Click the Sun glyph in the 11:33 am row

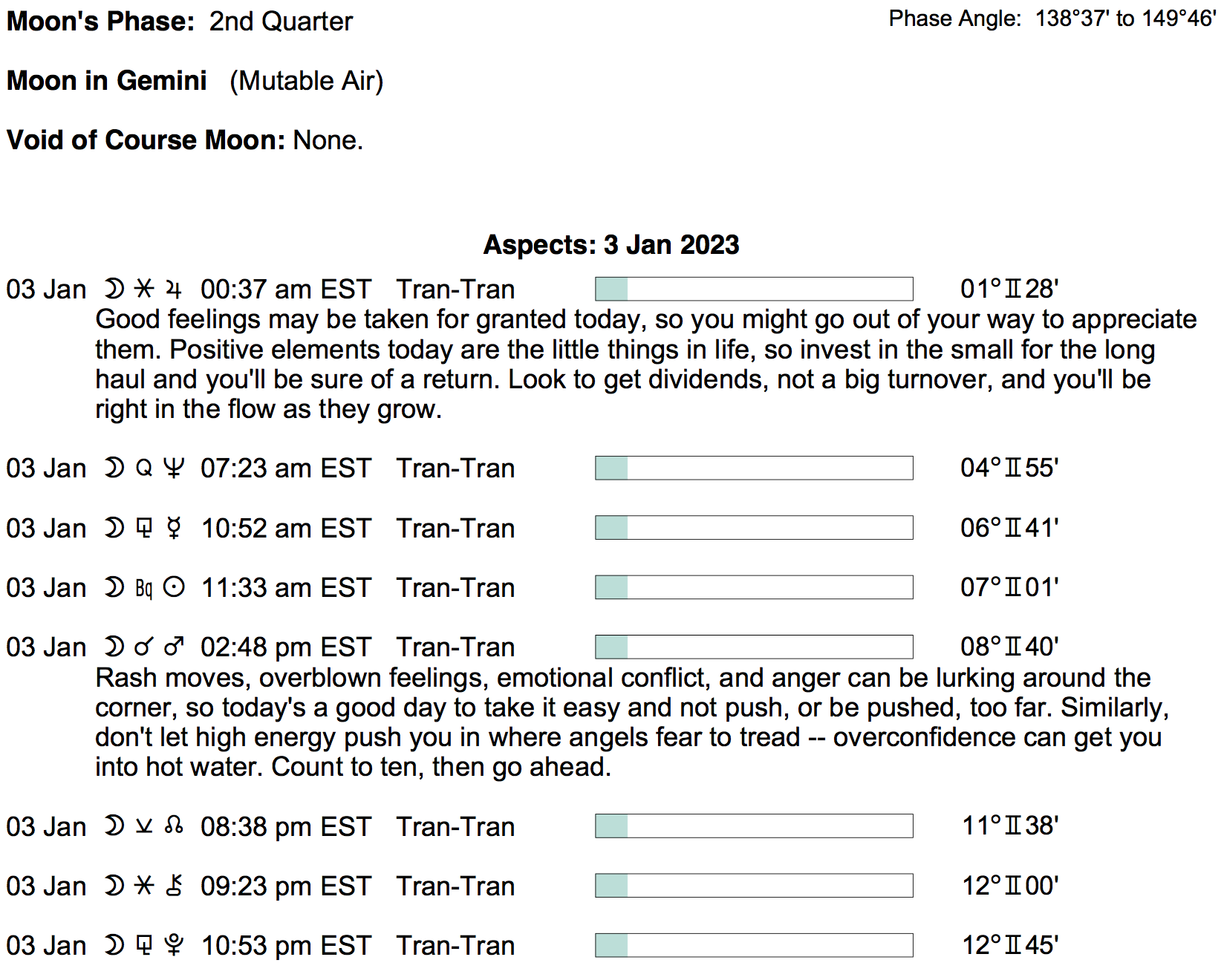pos(174,587)
